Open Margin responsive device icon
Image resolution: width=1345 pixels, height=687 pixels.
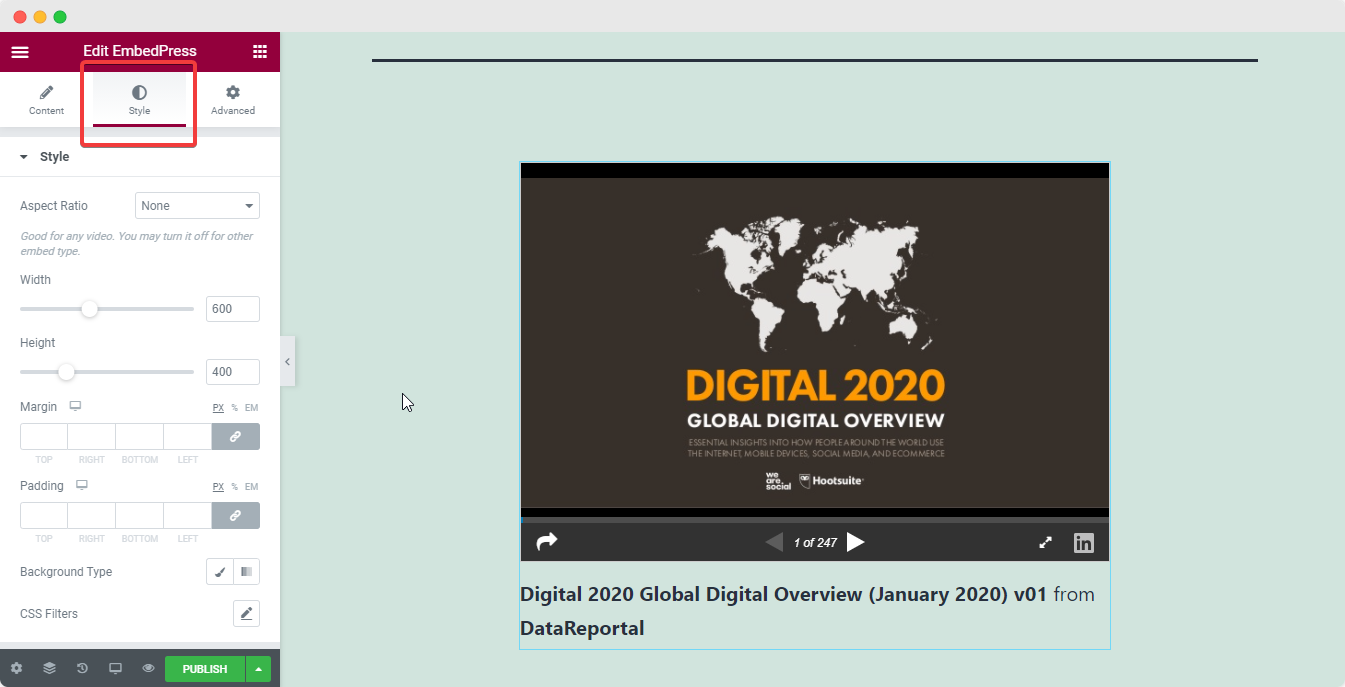pyautogui.click(x=75, y=407)
